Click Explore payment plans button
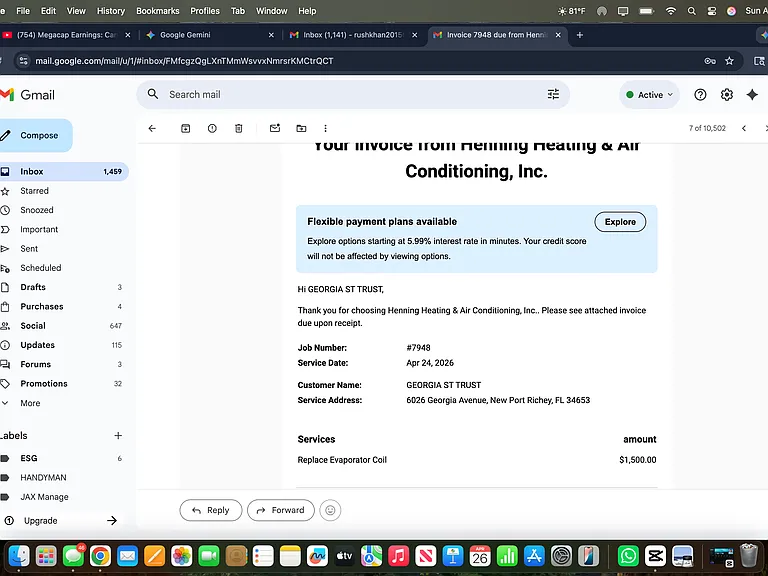This screenshot has width=768, height=576. click(x=620, y=222)
